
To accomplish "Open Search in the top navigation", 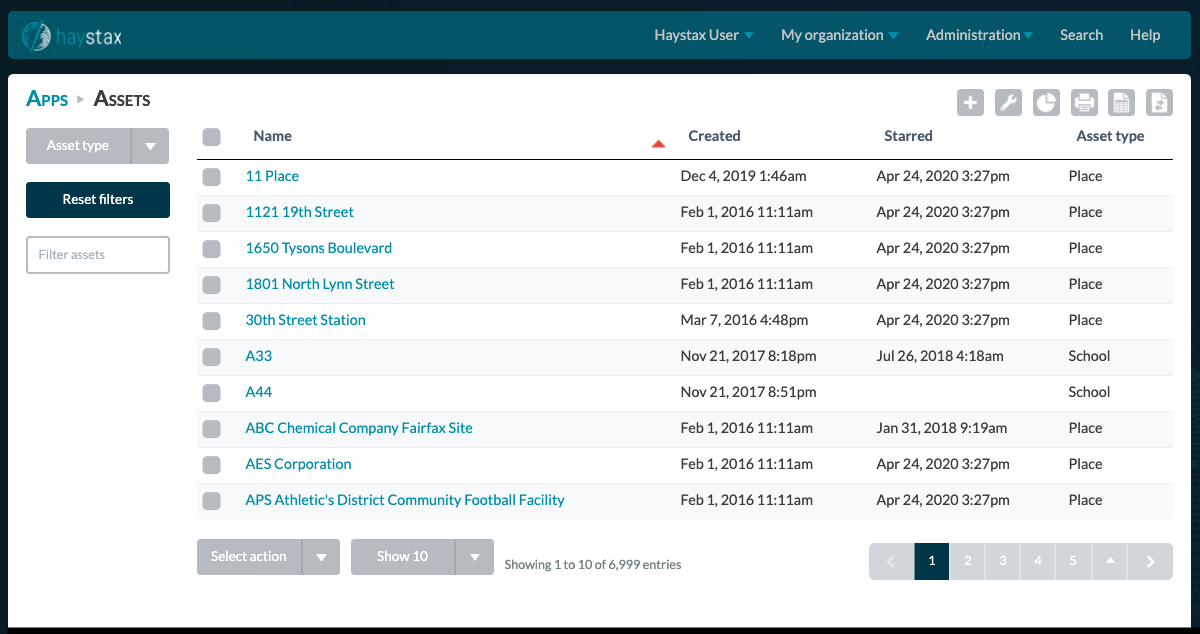I will (1081, 35).
